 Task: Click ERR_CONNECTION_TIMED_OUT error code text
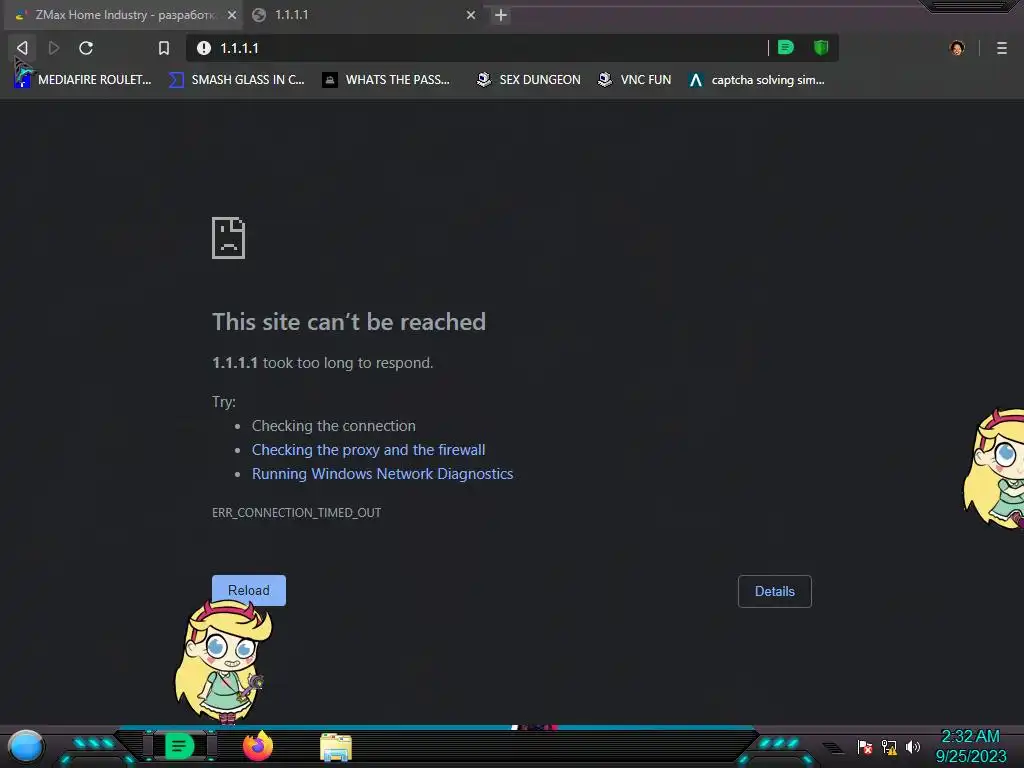coord(296,513)
